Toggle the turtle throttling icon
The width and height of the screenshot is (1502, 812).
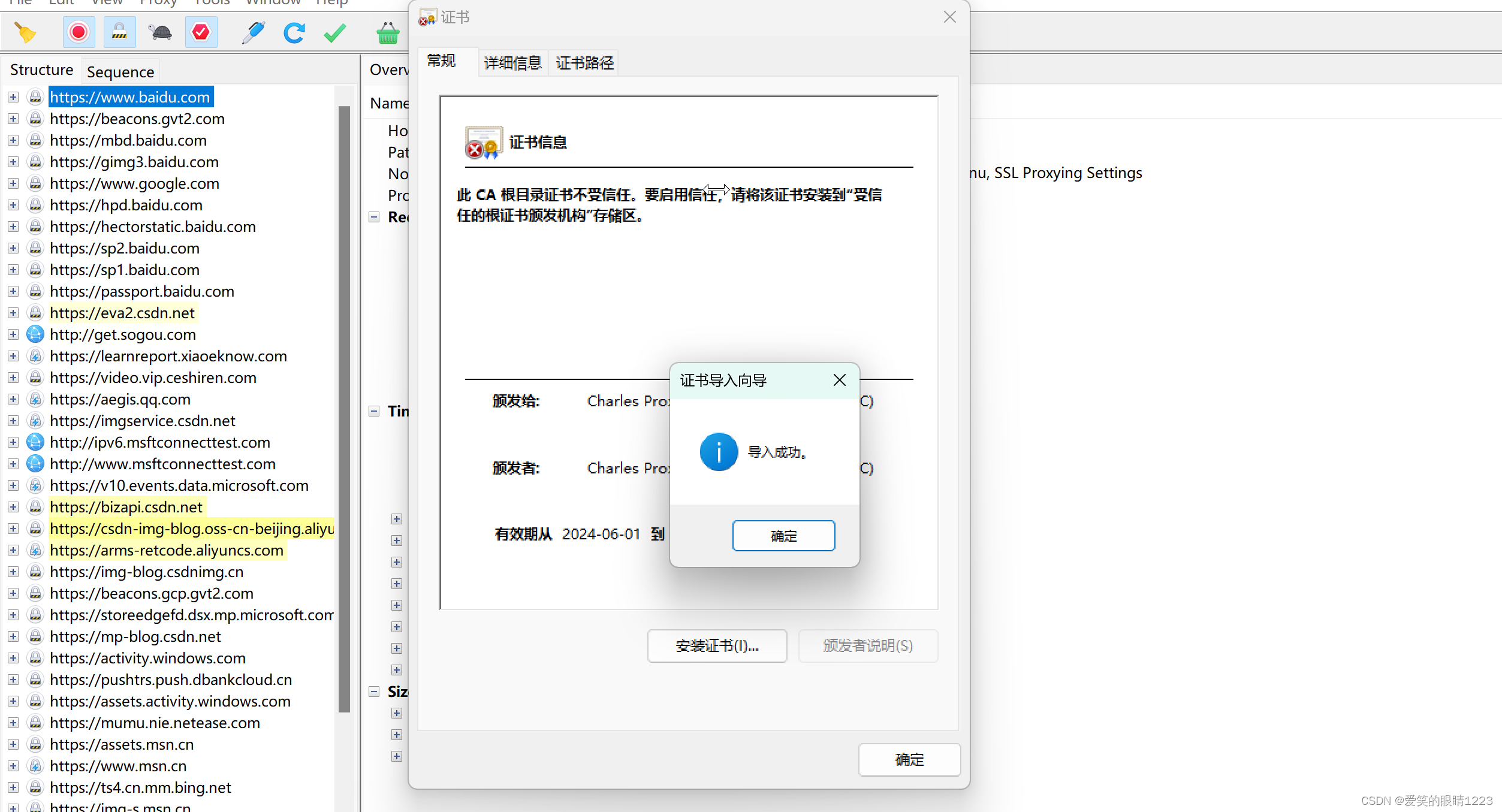coord(160,32)
